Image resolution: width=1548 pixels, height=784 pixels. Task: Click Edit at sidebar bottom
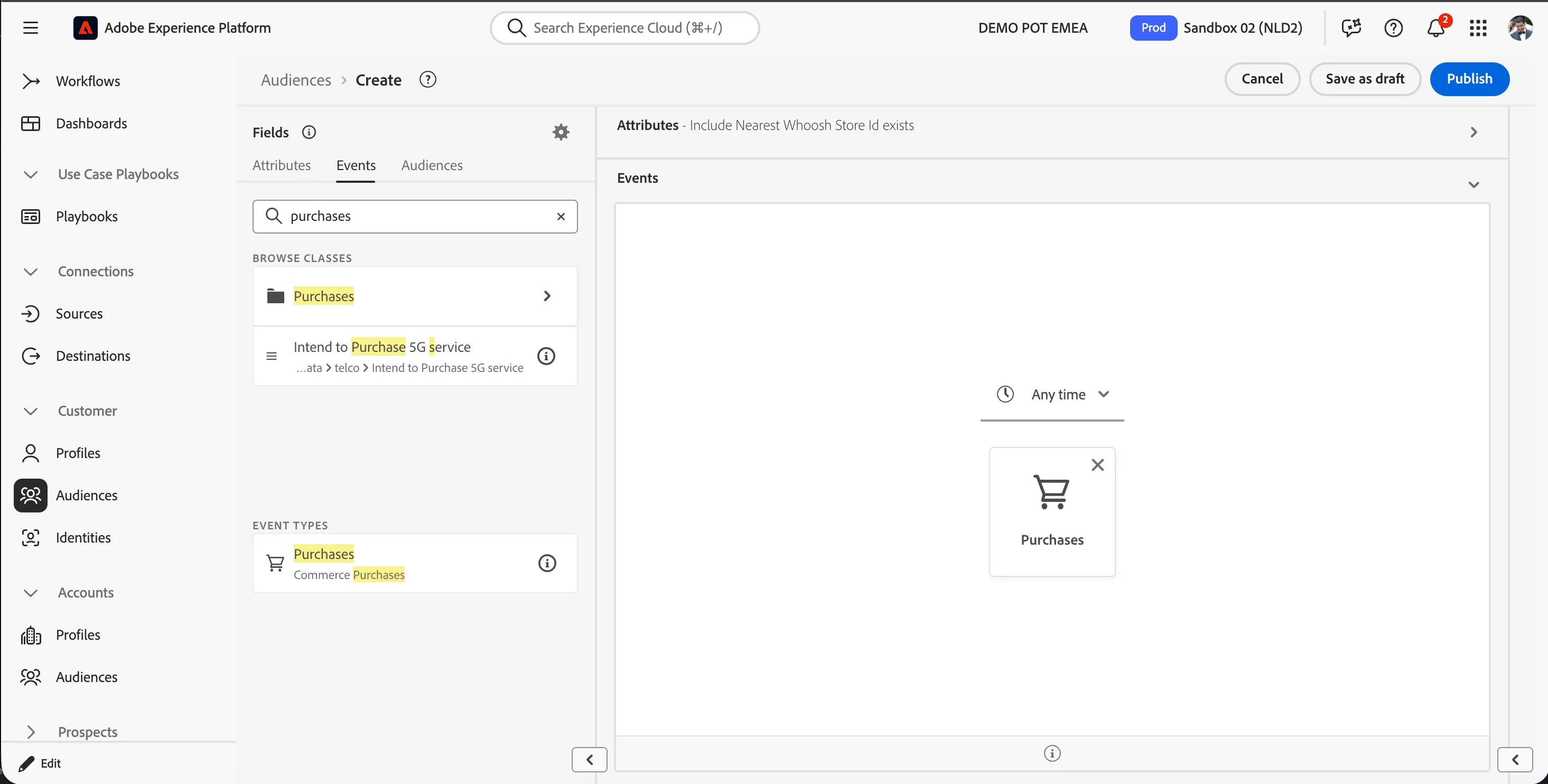(x=40, y=763)
